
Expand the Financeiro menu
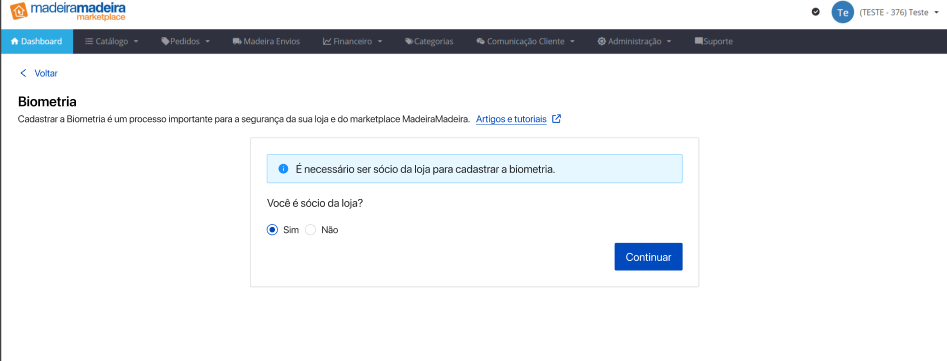click(x=352, y=42)
